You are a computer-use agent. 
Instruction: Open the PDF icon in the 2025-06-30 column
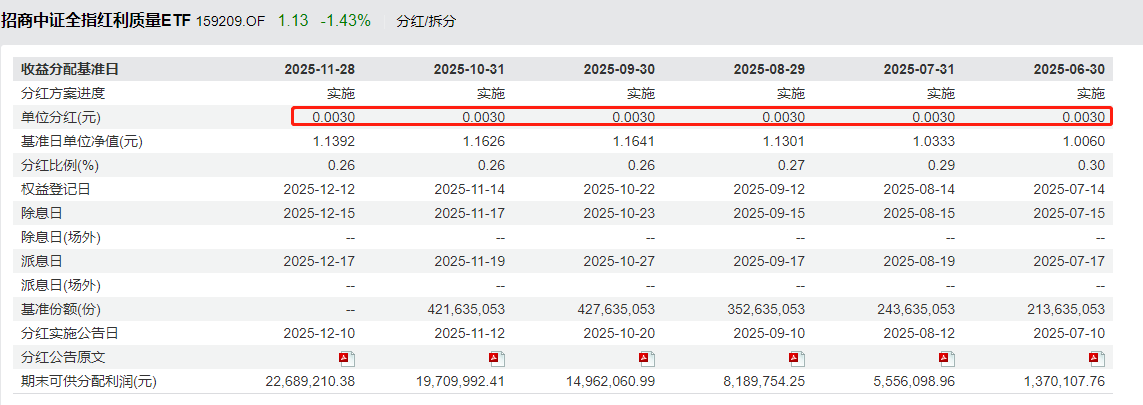click(1097, 358)
